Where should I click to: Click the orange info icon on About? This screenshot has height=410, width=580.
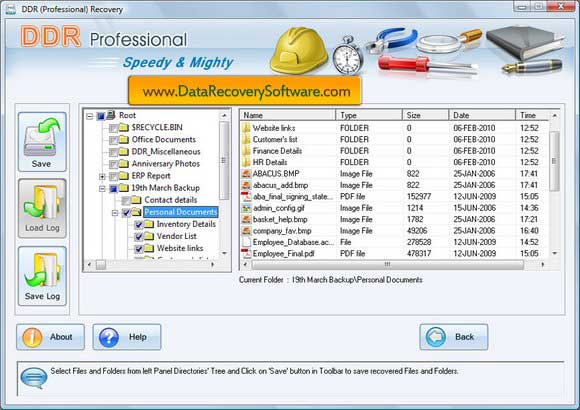click(32, 337)
